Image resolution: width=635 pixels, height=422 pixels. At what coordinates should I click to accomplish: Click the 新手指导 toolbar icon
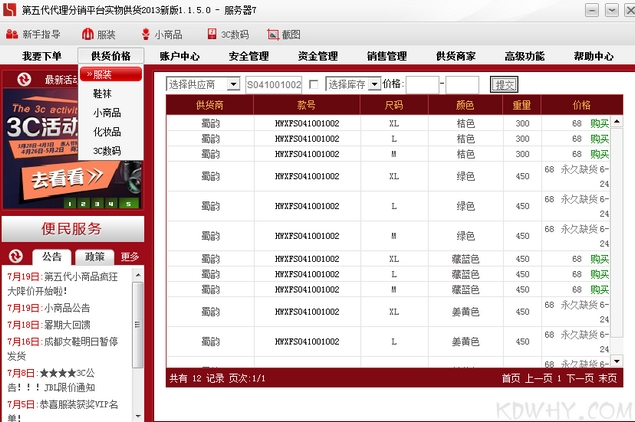[13, 34]
